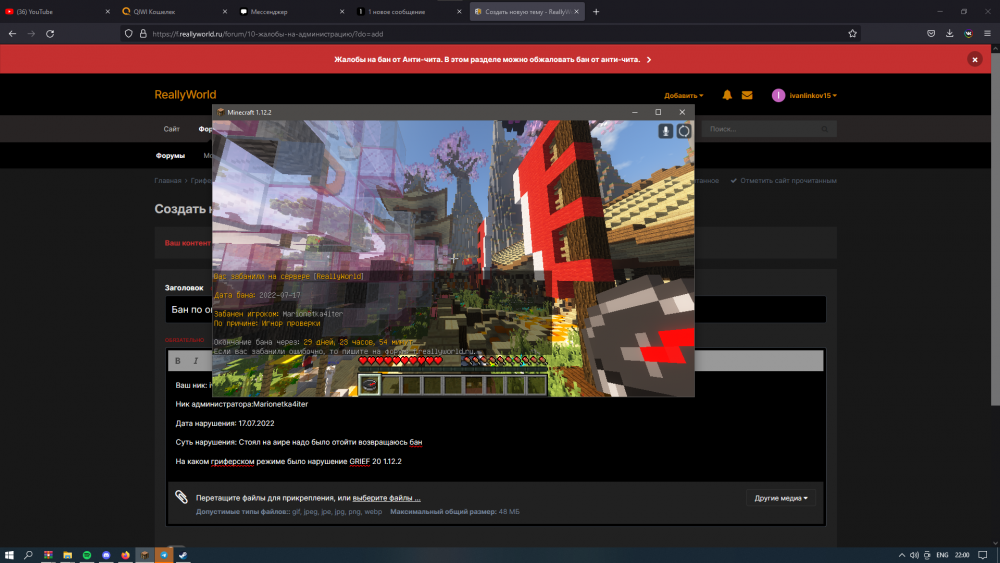Open the forum messages envelope
Viewport: 1000px width, 563px height.
[747, 95]
